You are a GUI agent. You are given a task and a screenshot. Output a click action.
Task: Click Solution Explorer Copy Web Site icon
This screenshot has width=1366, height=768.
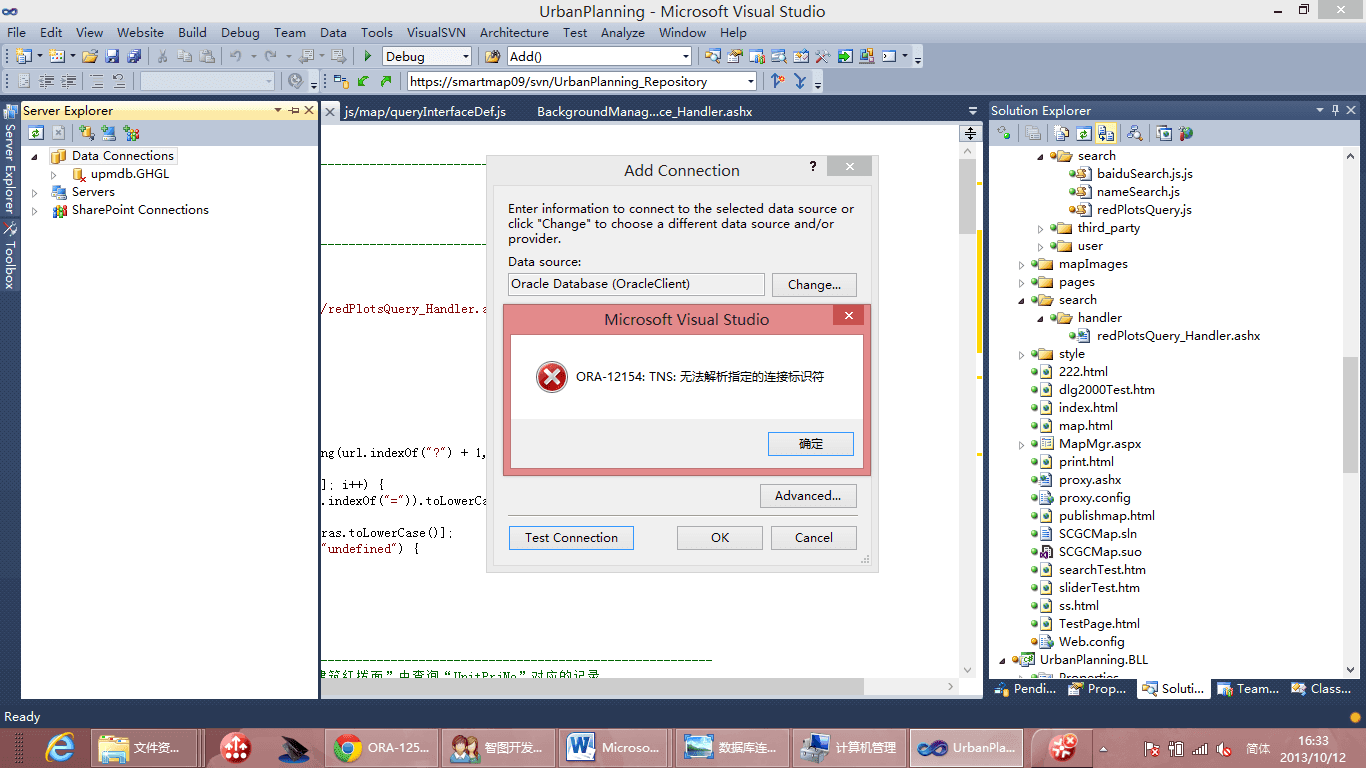tap(1164, 133)
